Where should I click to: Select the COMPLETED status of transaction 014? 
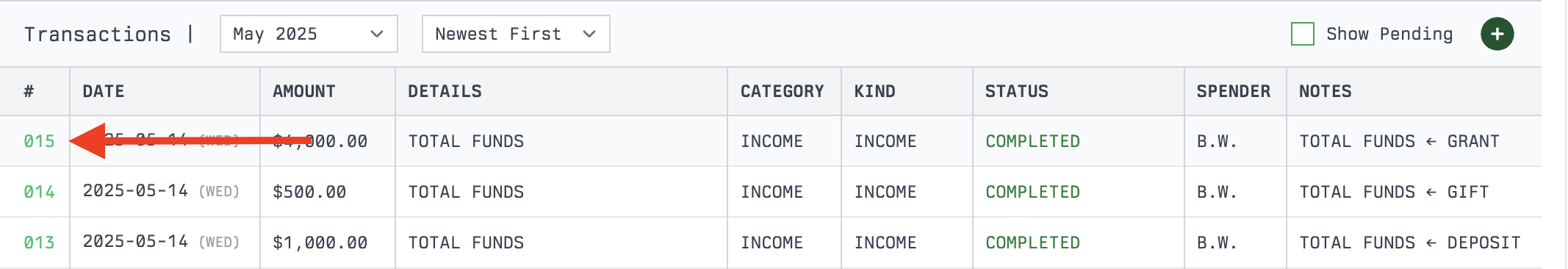point(1033,192)
